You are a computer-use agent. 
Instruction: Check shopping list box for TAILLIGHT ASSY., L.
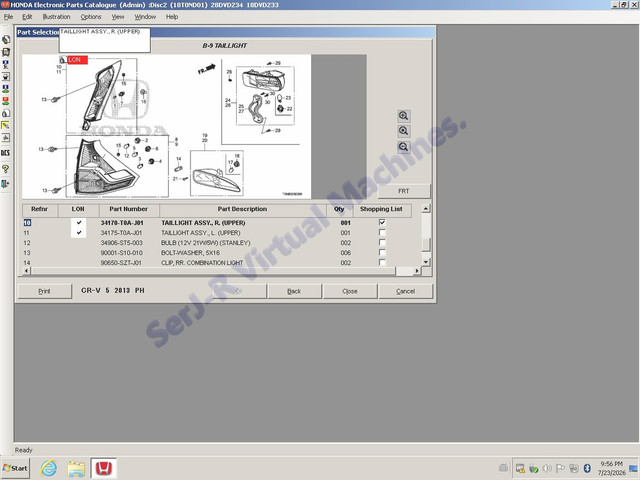(382, 232)
